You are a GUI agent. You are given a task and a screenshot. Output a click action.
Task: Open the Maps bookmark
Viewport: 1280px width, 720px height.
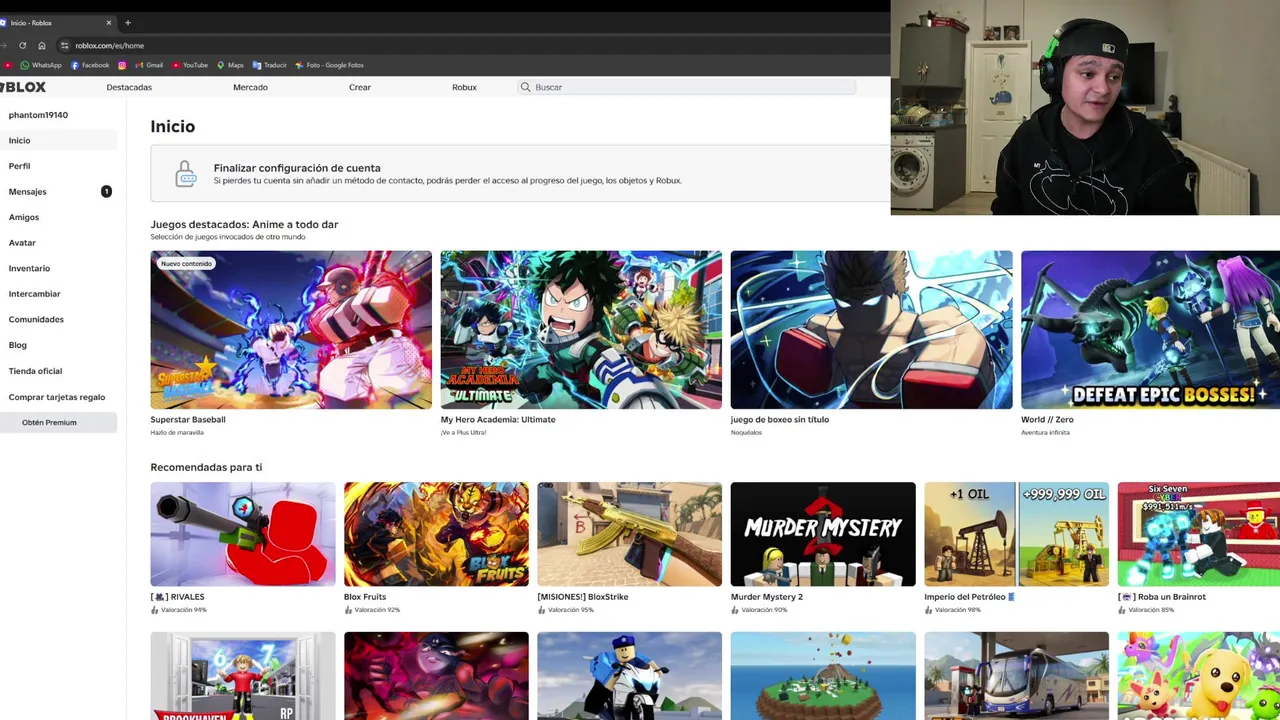[230, 65]
